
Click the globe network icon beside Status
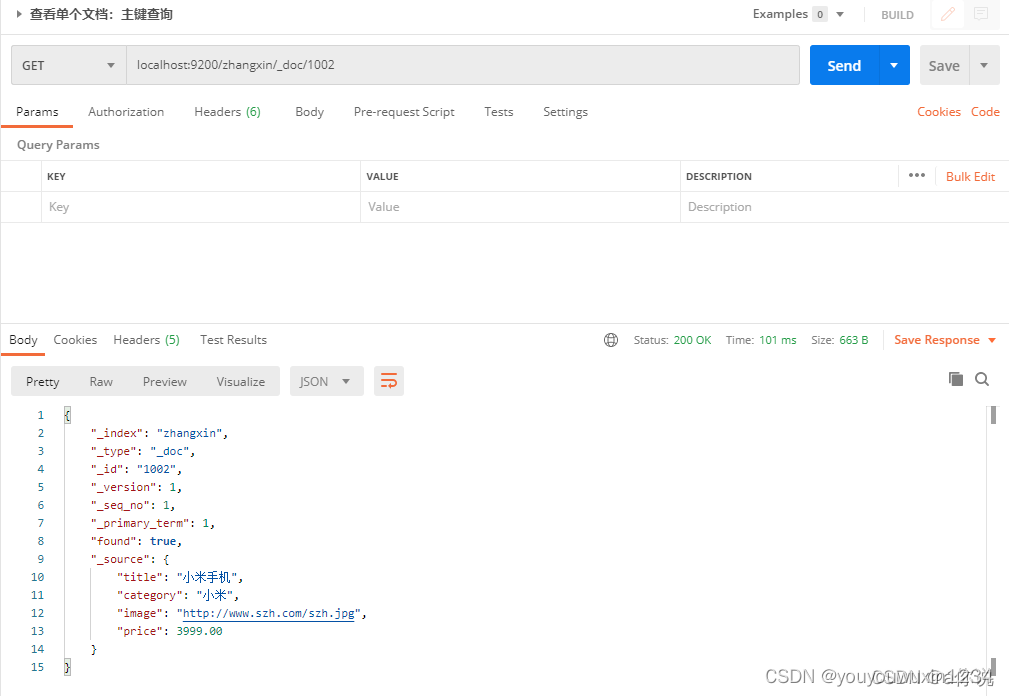click(x=611, y=340)
